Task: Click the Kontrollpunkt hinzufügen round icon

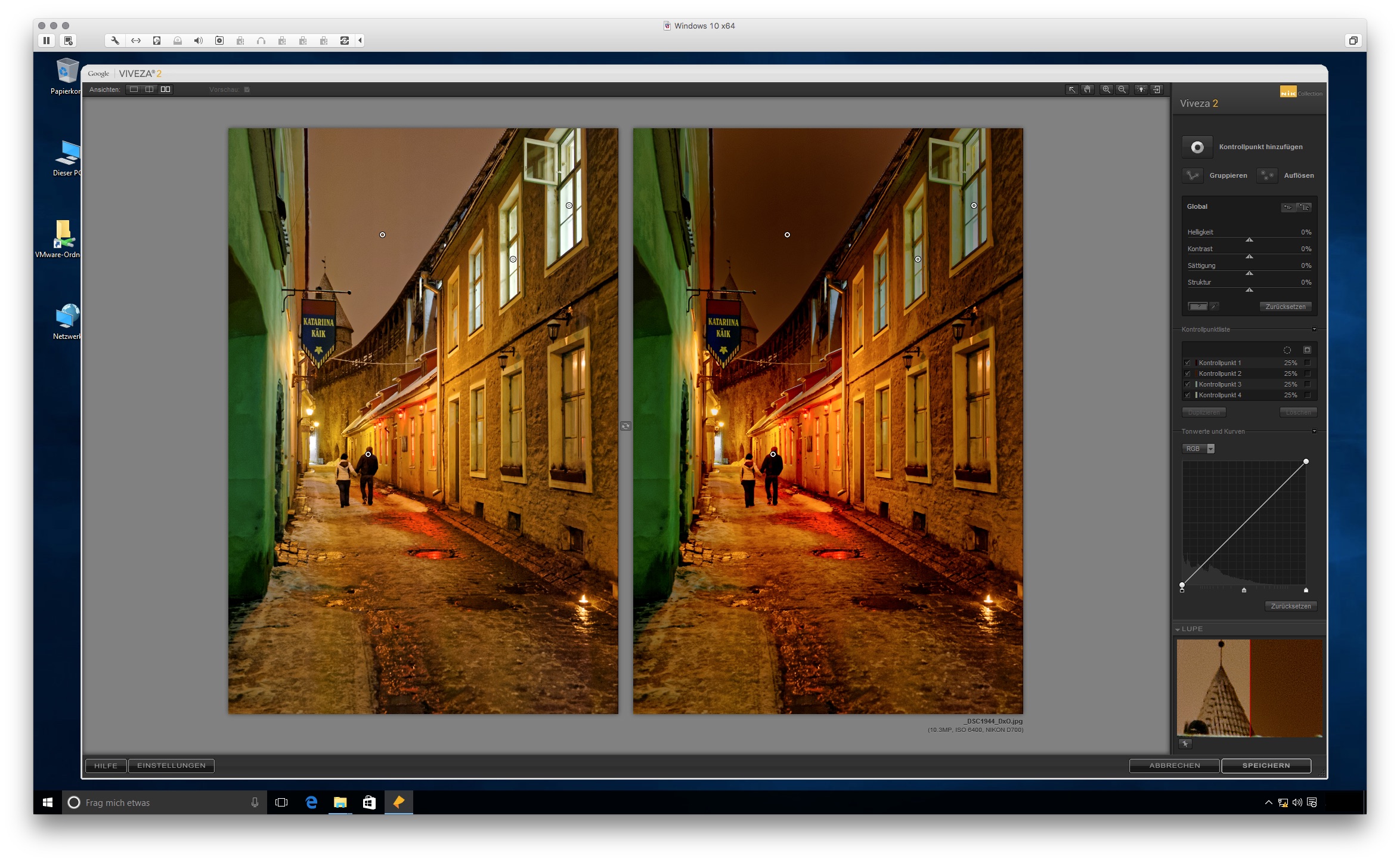Action: [x=1197, y=147]
